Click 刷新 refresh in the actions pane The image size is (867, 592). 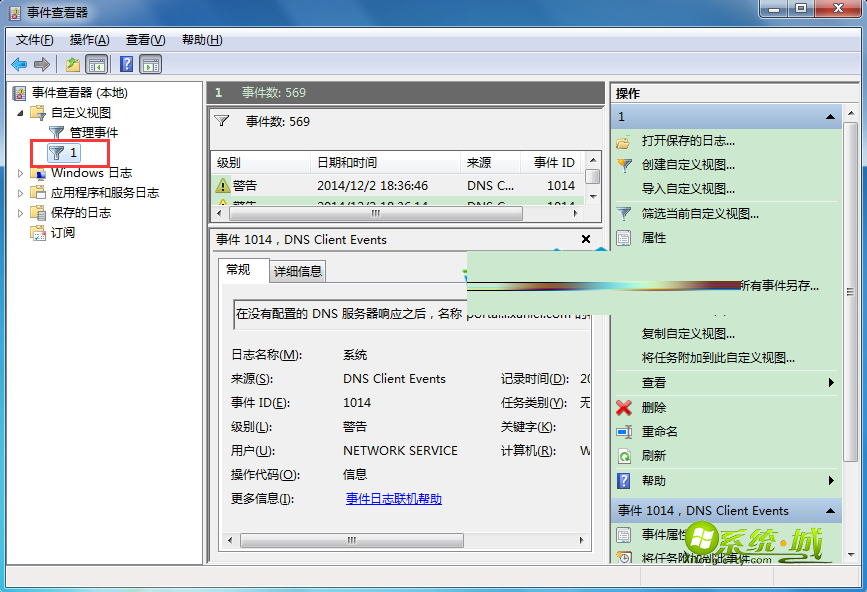pyautogui.click(x=653, y=455)
